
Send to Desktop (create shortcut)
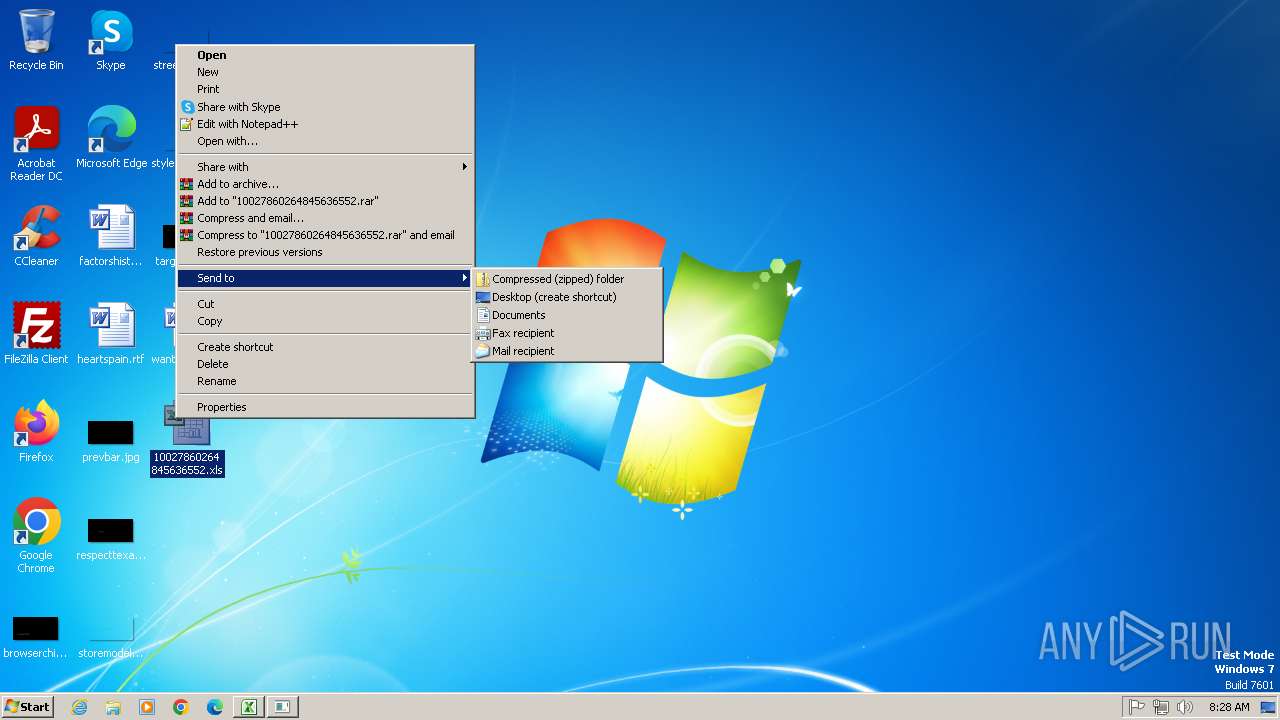pyautogui.click(x=567, y=297)
